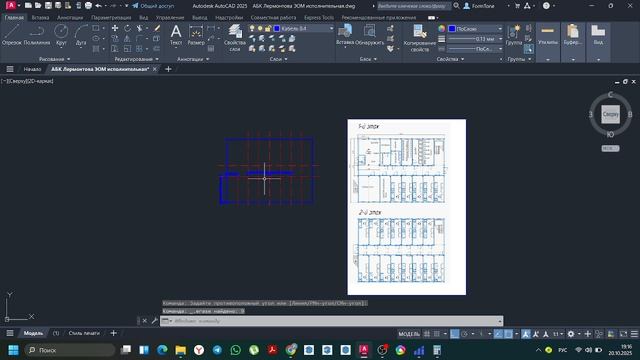This screenshot has height=360, width=640.
Task: Toggle the layer on/off lightbulb icon
Action: point(252,28)
